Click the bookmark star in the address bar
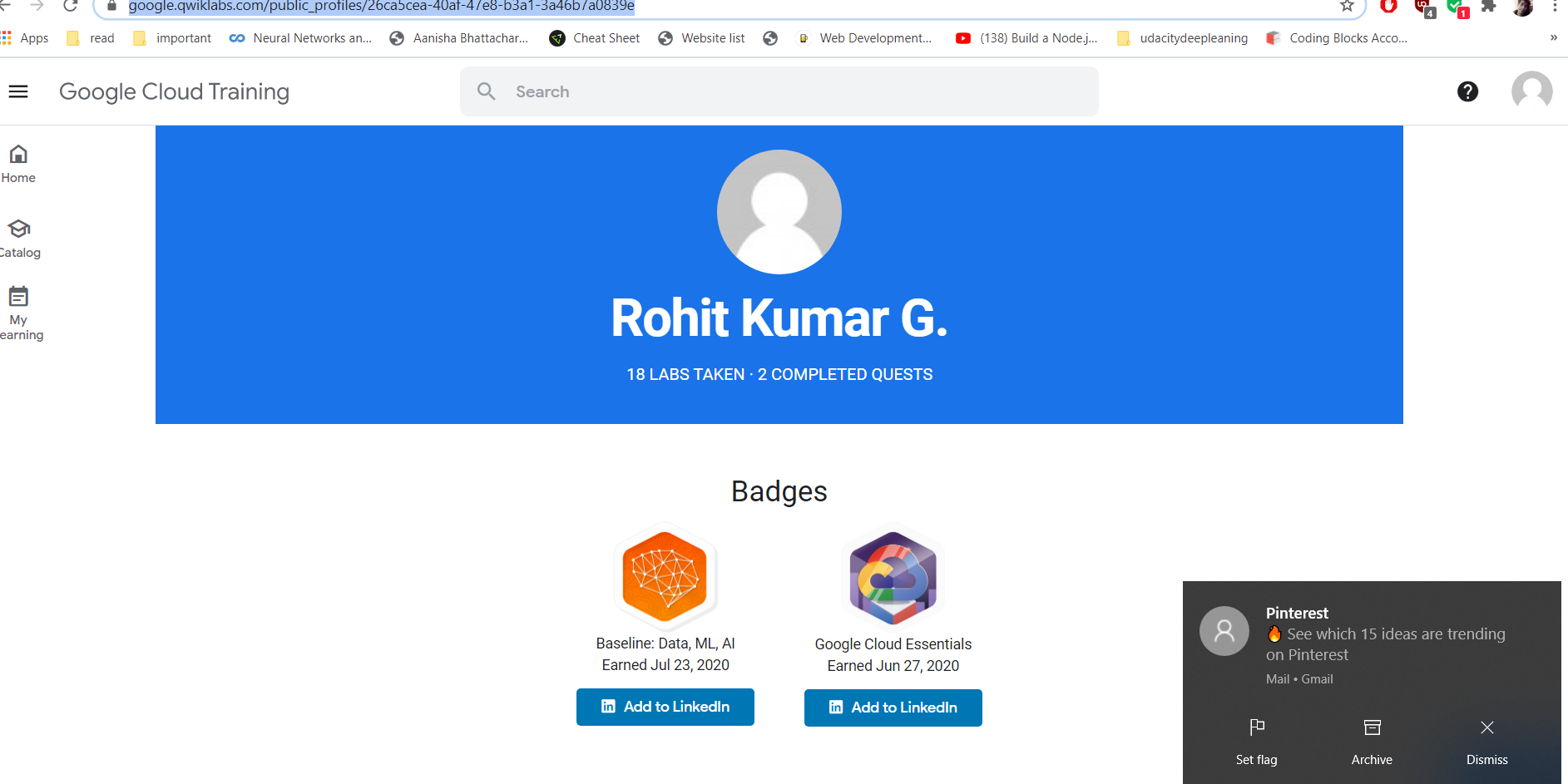Image resolution: width=1568 pixels, height=784 pixels. coord(1345,7)
